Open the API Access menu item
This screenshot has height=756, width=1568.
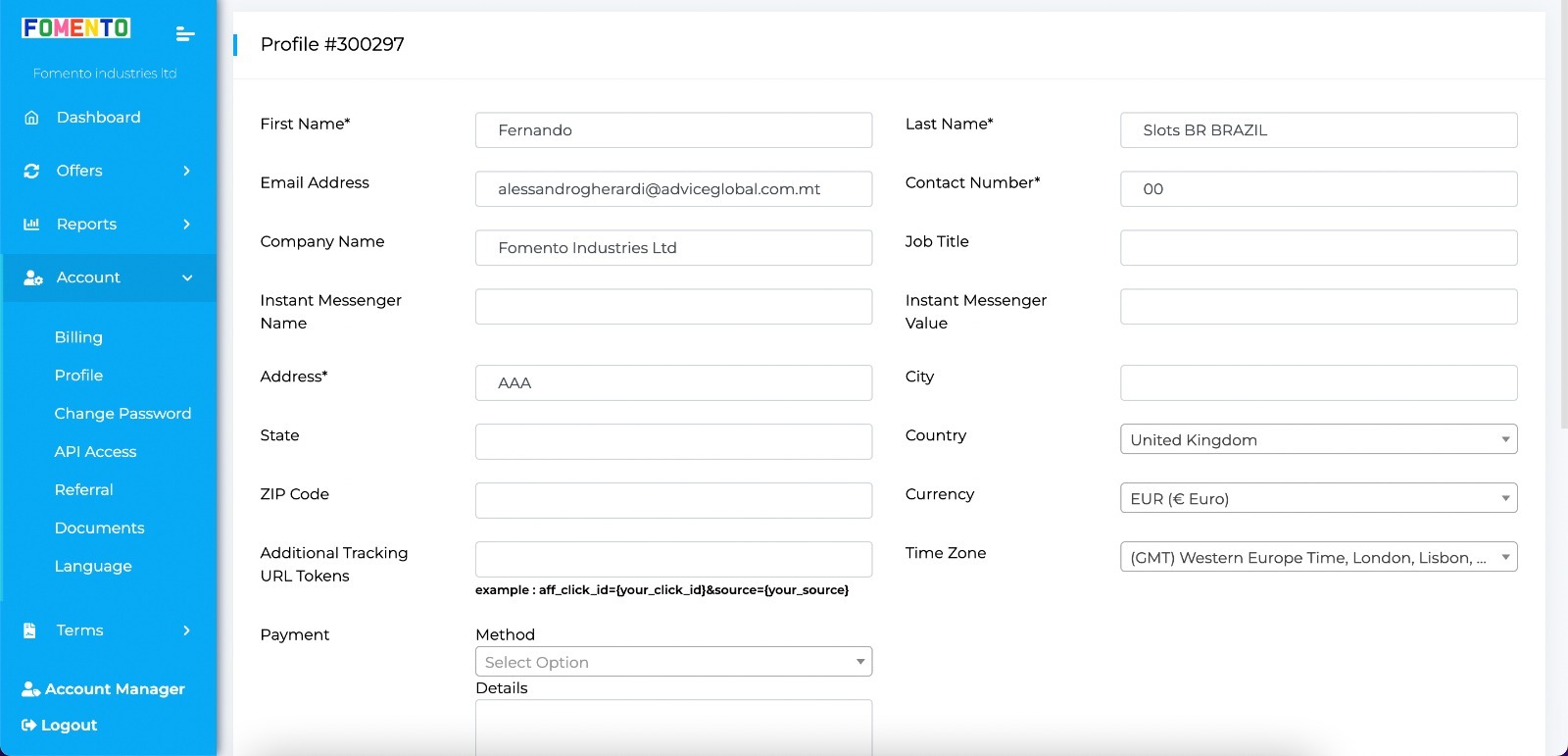tap(95, 452)
